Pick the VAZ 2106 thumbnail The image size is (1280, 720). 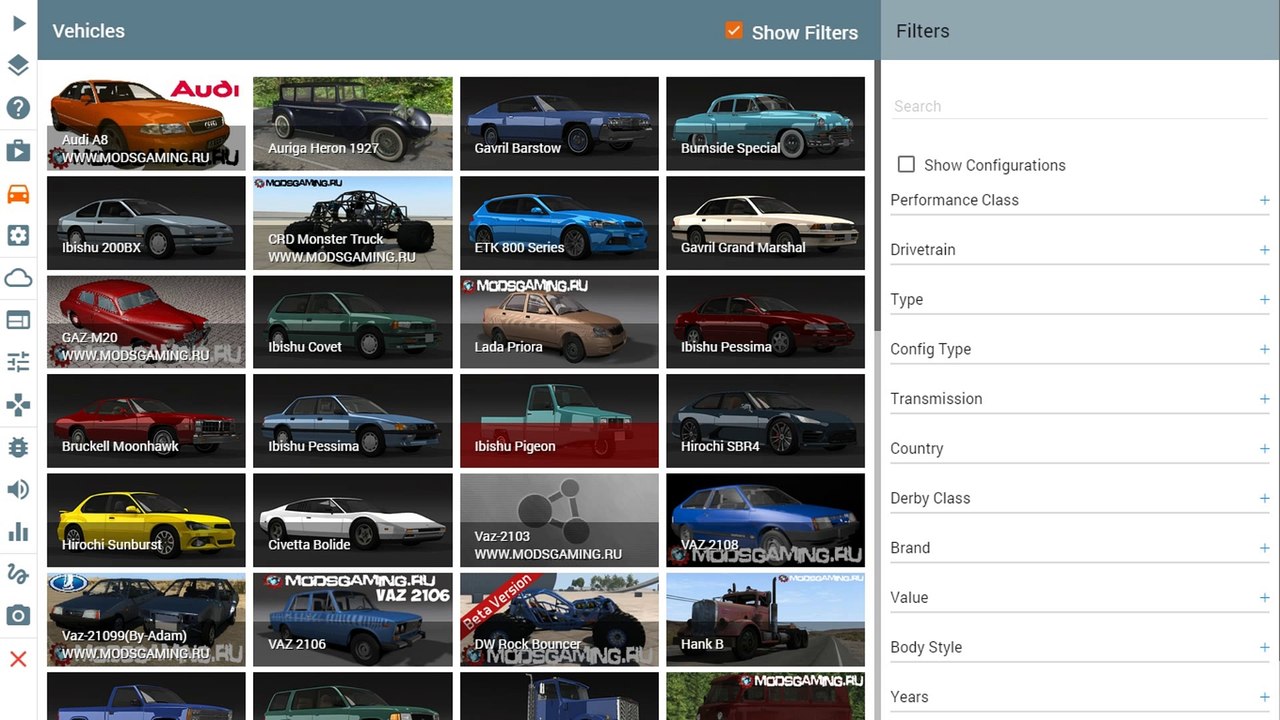click(x=353, y=619)
